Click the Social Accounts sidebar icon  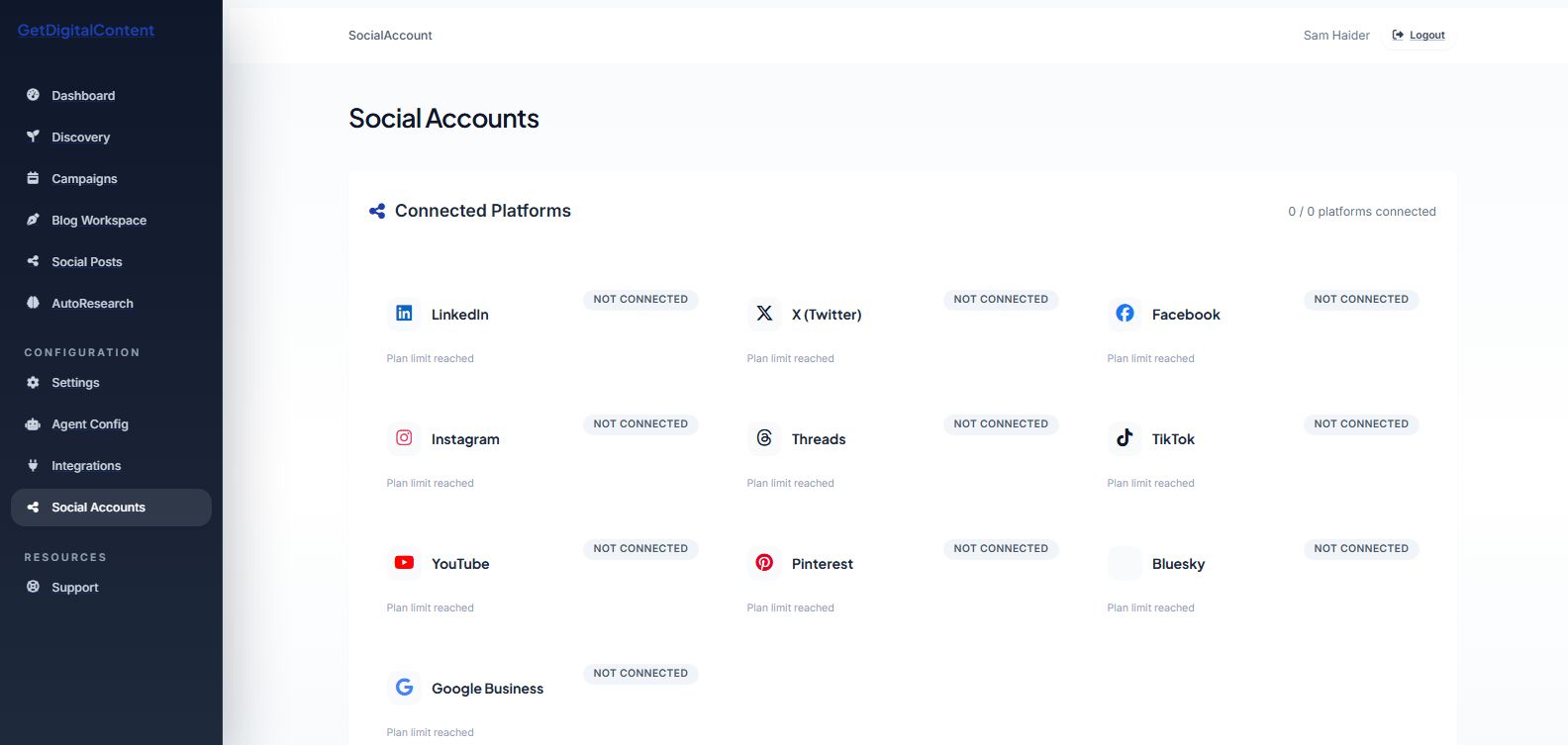pos(33,507)
